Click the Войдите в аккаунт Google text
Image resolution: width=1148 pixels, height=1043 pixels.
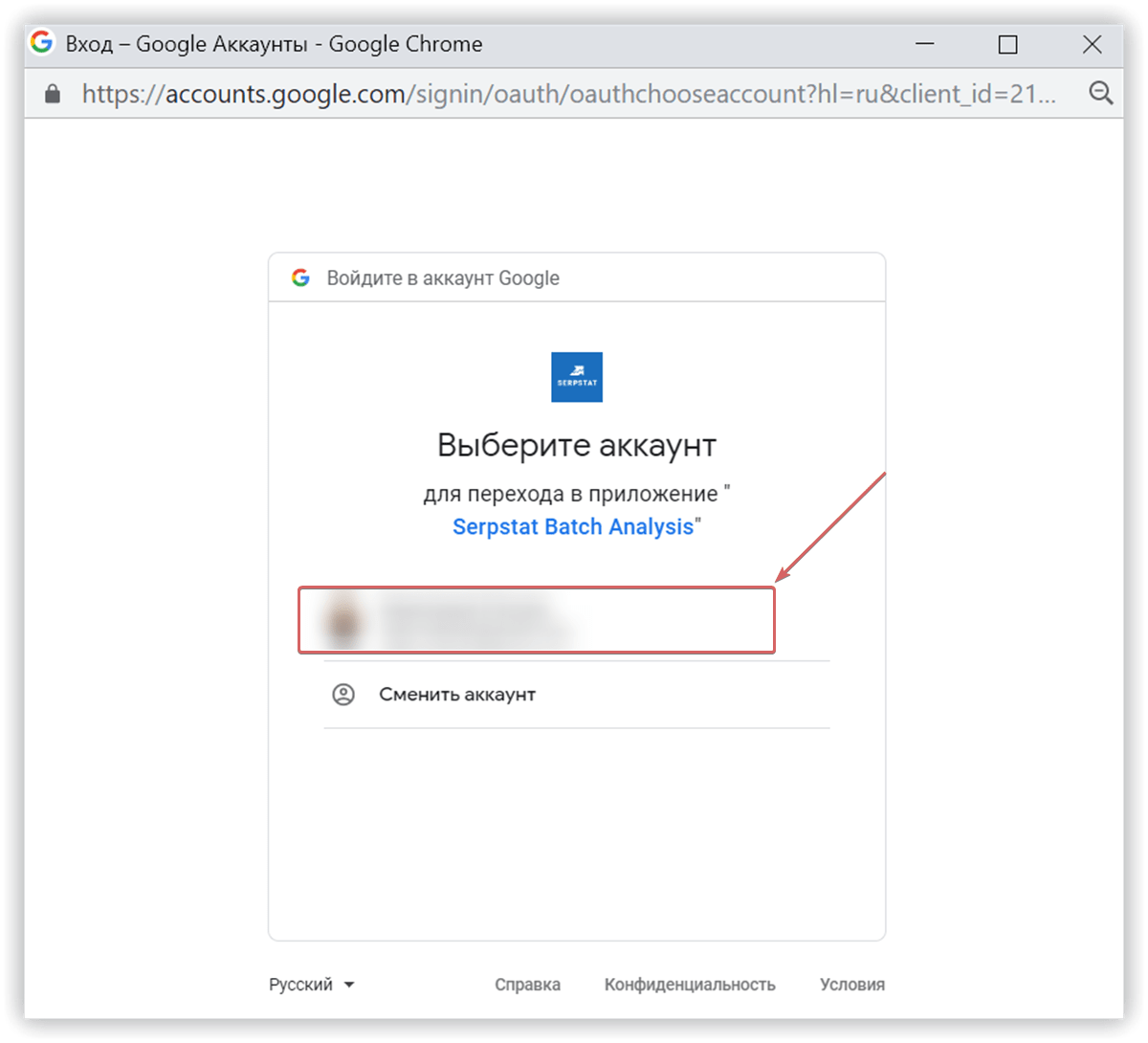tap(443, 278)
